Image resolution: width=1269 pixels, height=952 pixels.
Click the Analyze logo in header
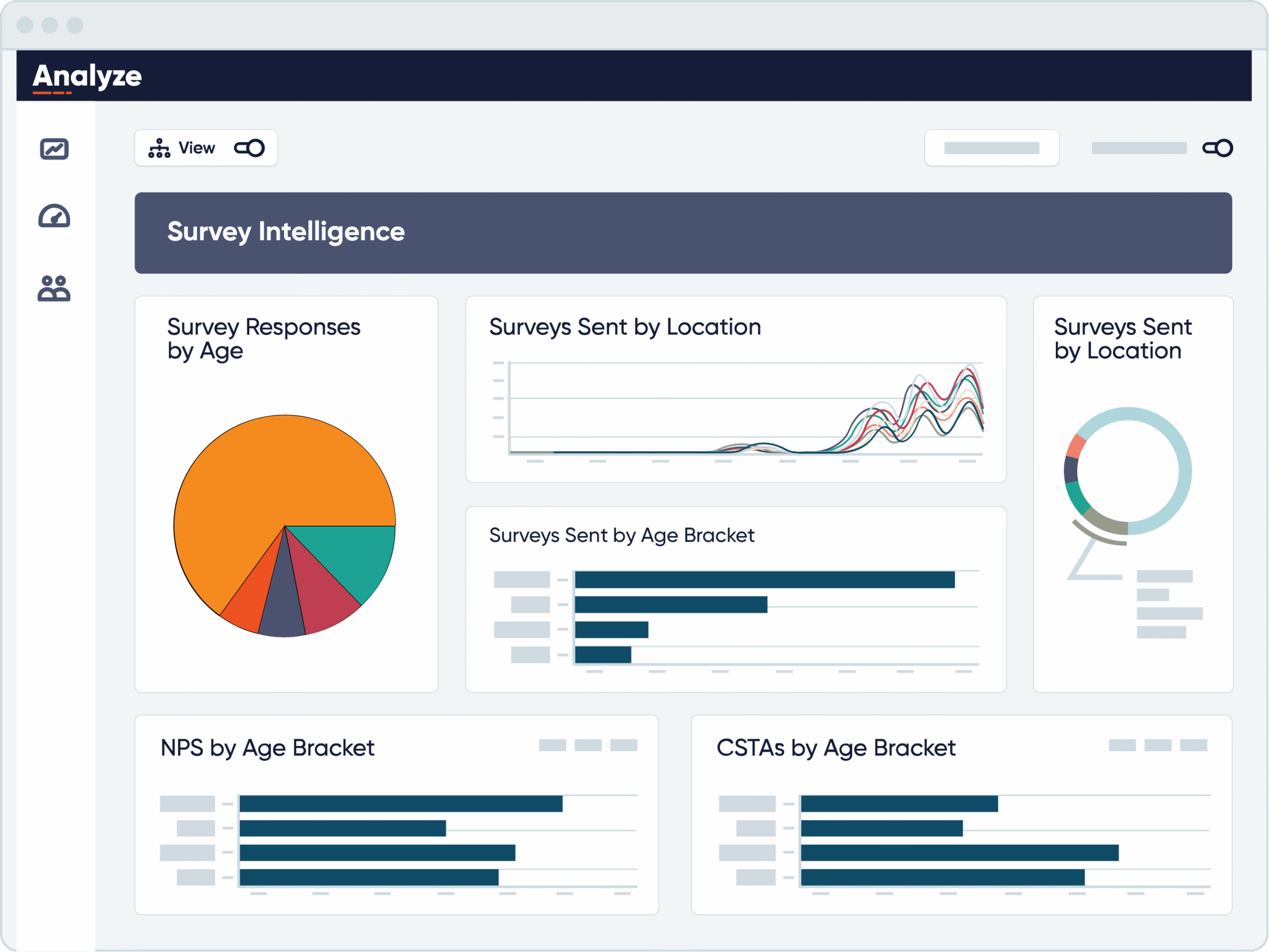point(87,76)
